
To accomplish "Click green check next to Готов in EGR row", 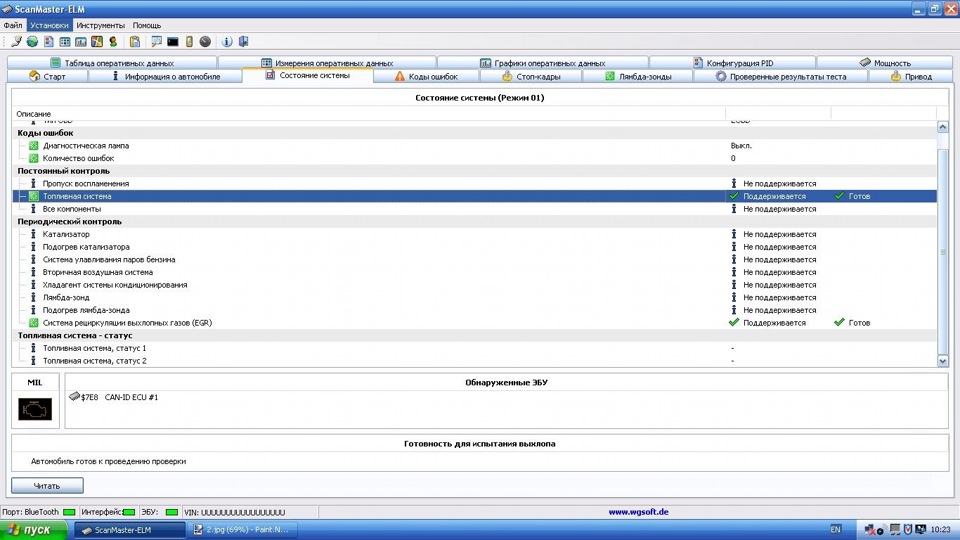I will (x=839, y=322).
